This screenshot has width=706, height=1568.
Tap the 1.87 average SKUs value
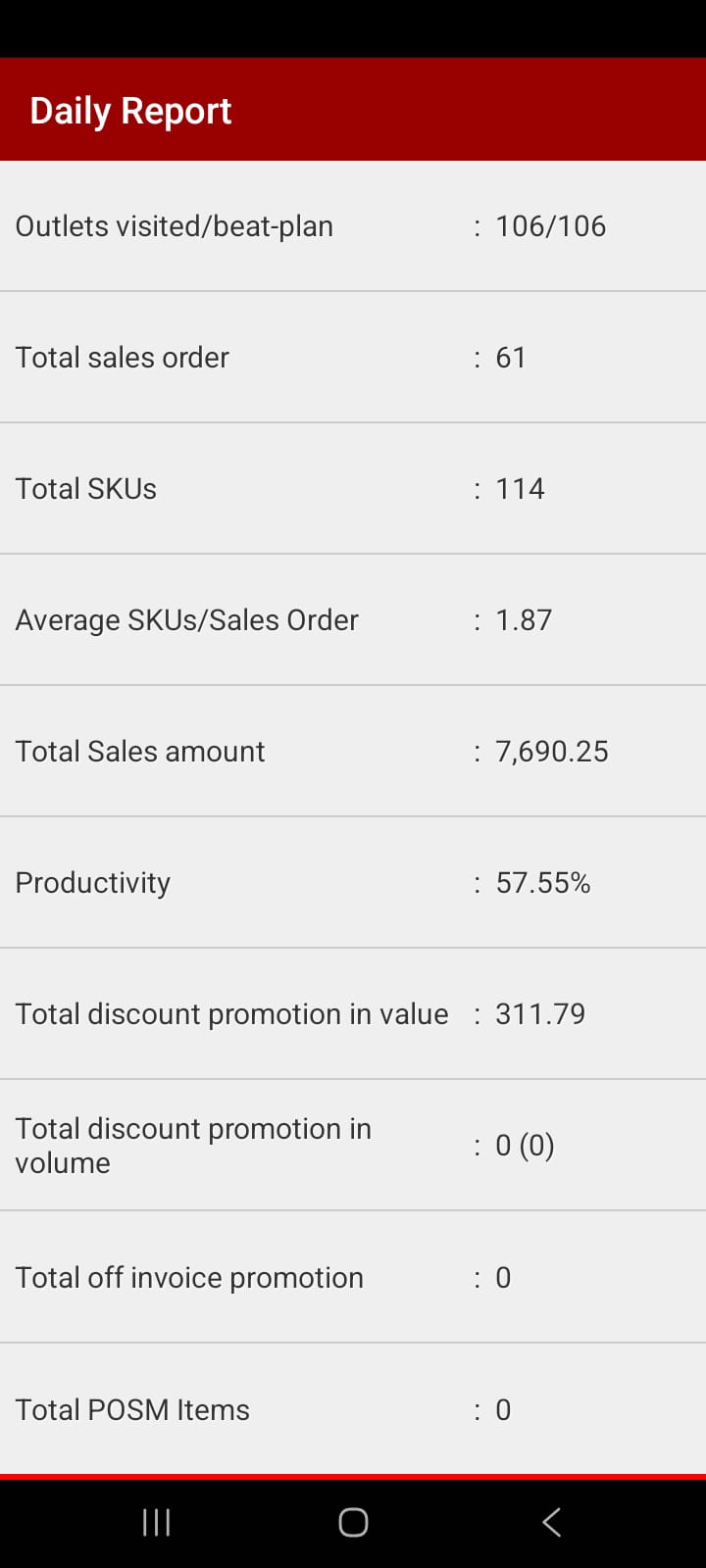(x=524, y=620)
